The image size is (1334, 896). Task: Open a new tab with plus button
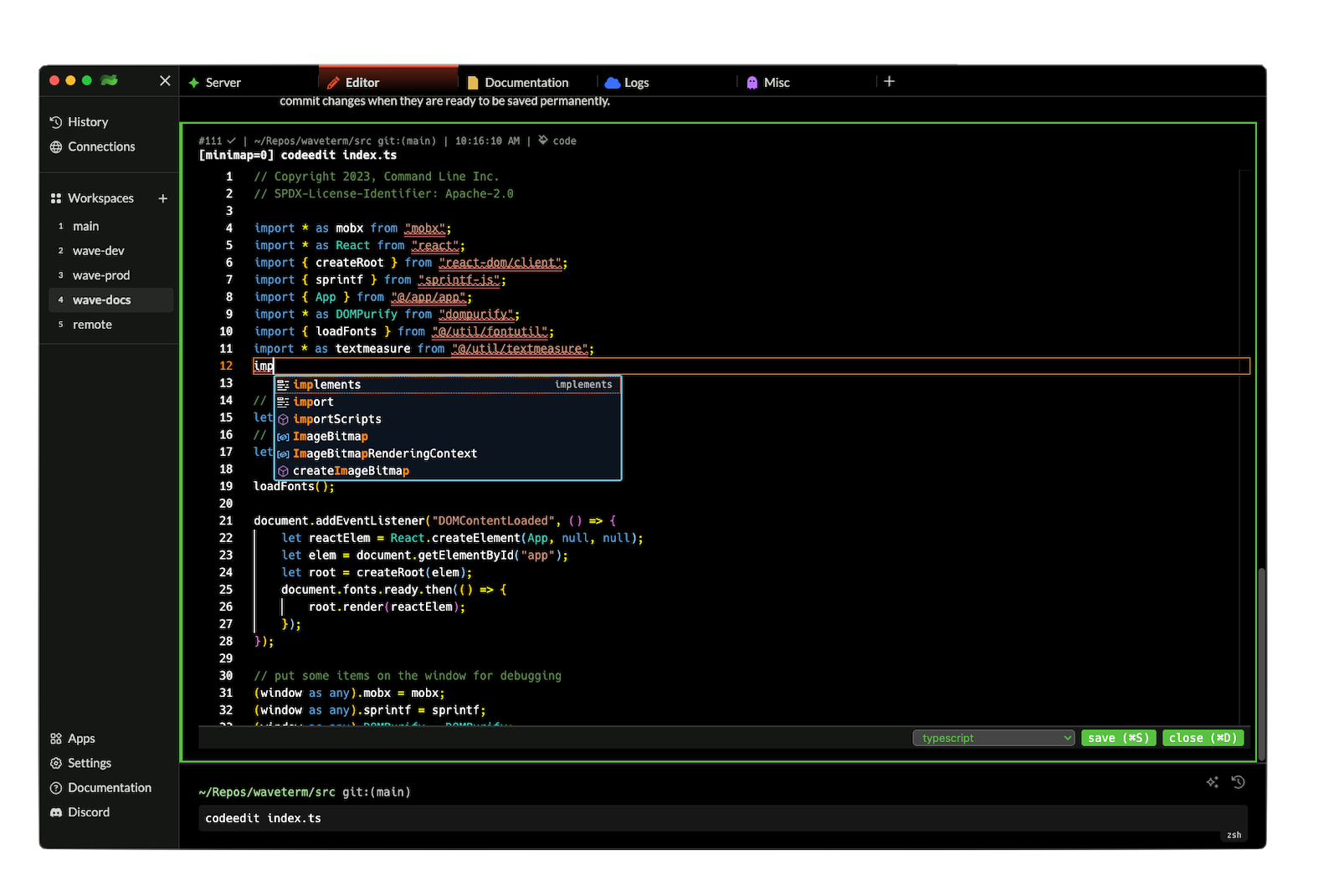(889, 82)
